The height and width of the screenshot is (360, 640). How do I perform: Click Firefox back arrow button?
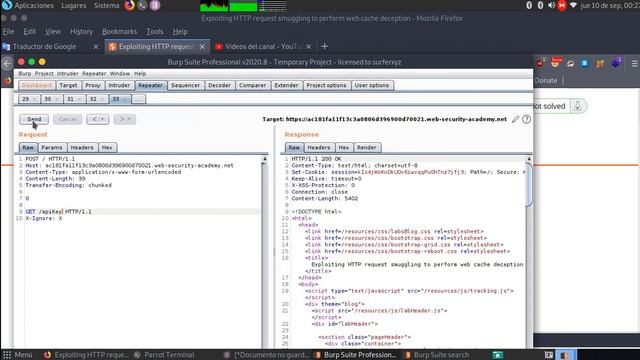[7, 64]
